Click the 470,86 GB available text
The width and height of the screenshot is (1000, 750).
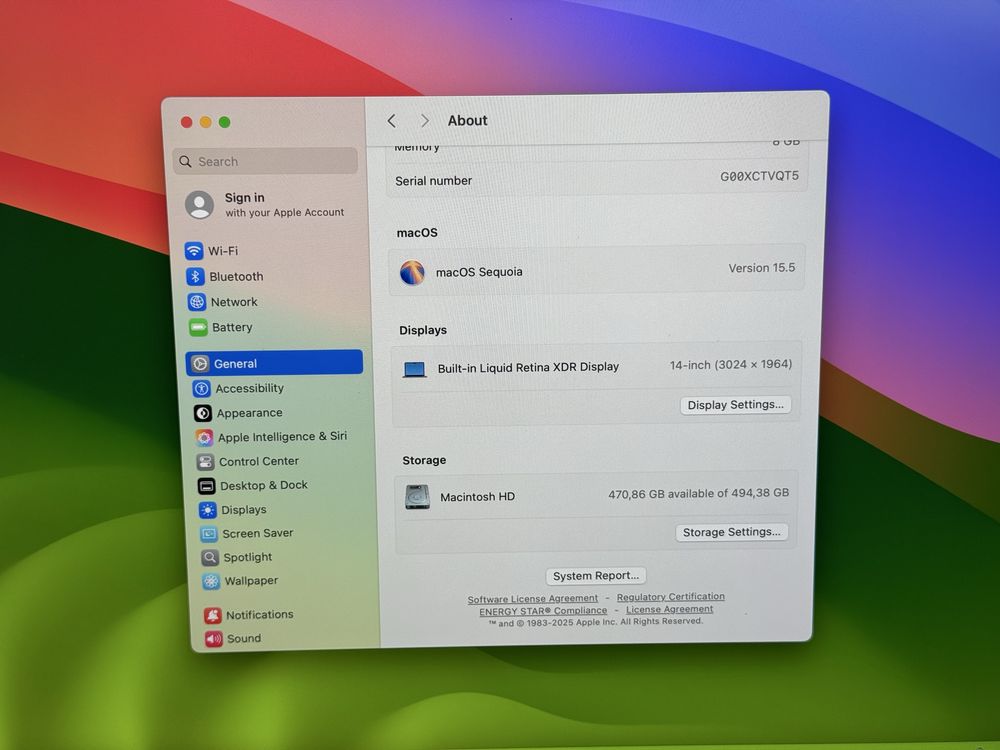pyautogui.click(x=698, y=494)
